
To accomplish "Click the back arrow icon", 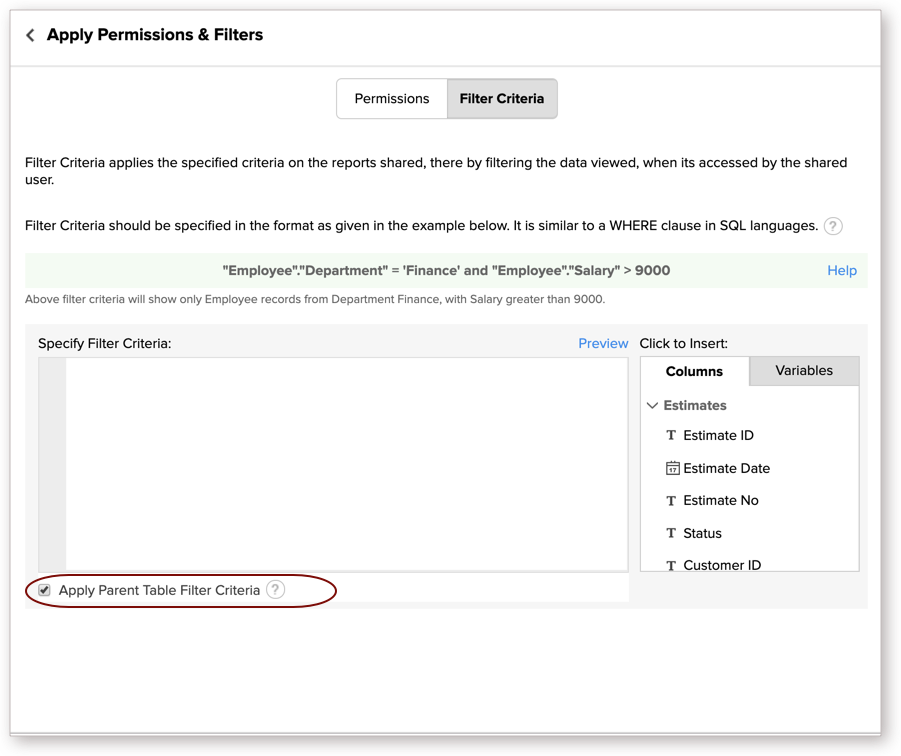I will [30, 35].
